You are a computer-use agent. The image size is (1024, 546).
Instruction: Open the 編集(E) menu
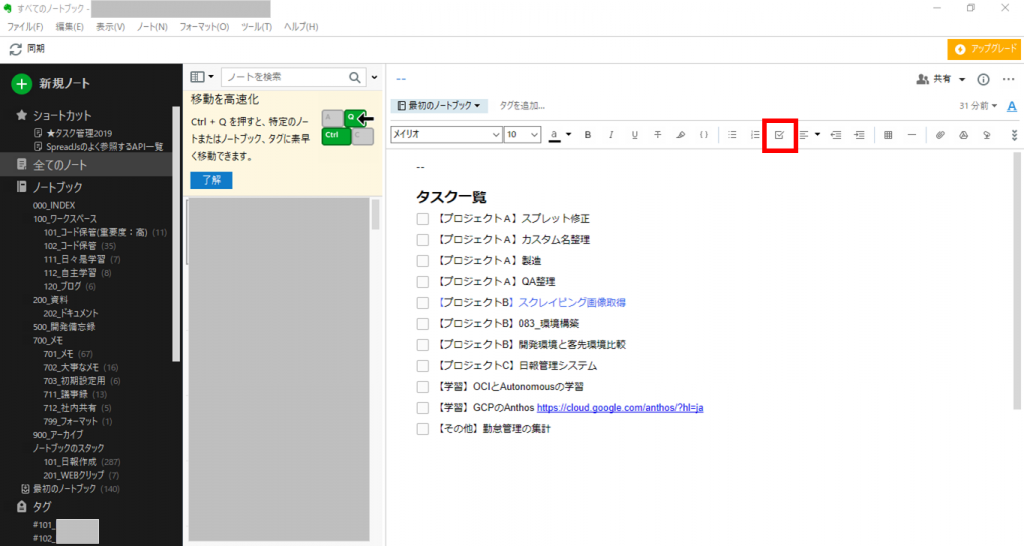coord(69,27)
